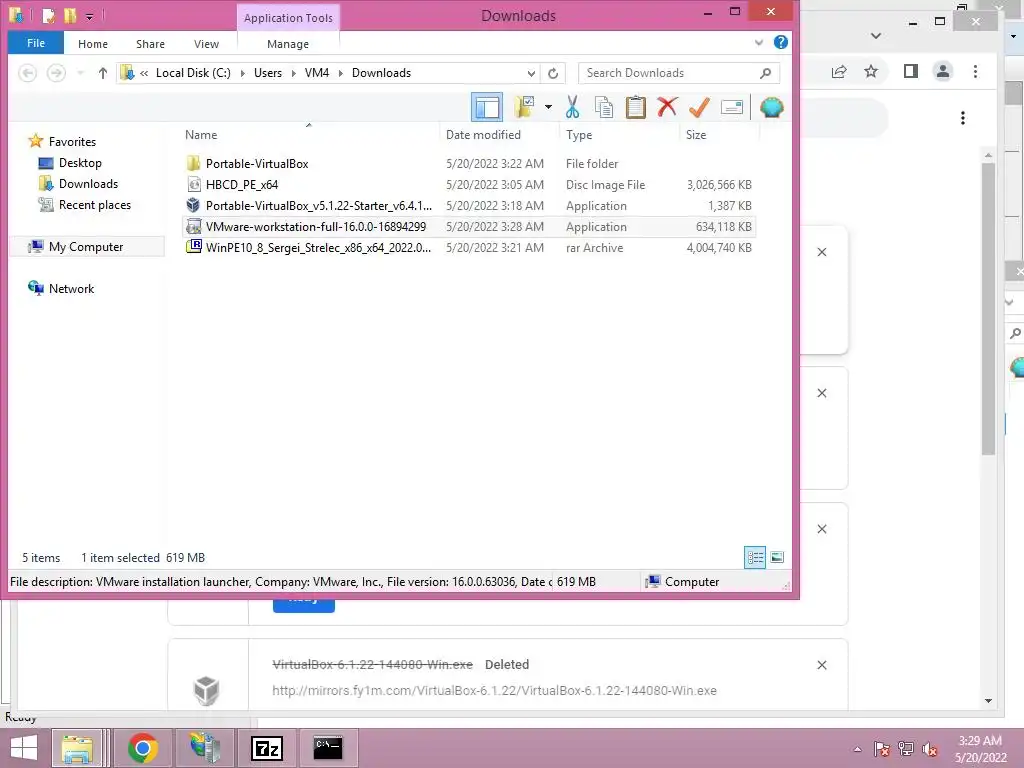Open the Windows Start button
The image size is (1024, 768).
24,748
